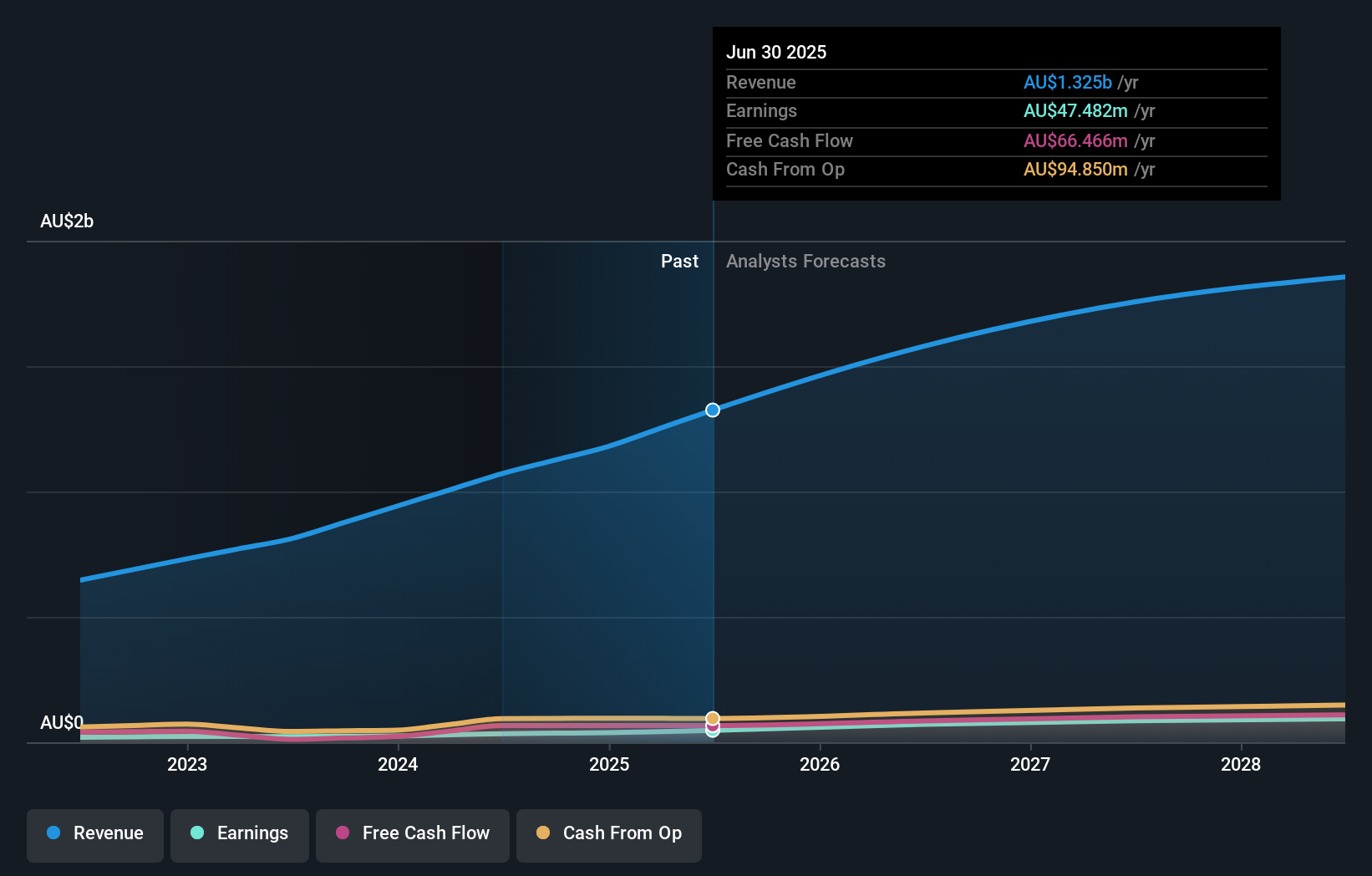Select the blue Revenue legend dot icon

pos(55,833)
